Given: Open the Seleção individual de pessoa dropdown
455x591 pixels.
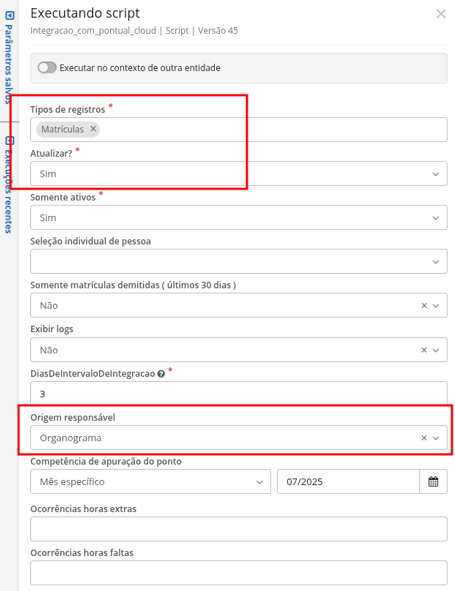Looking at the screenshot, I should click(239, 261).
